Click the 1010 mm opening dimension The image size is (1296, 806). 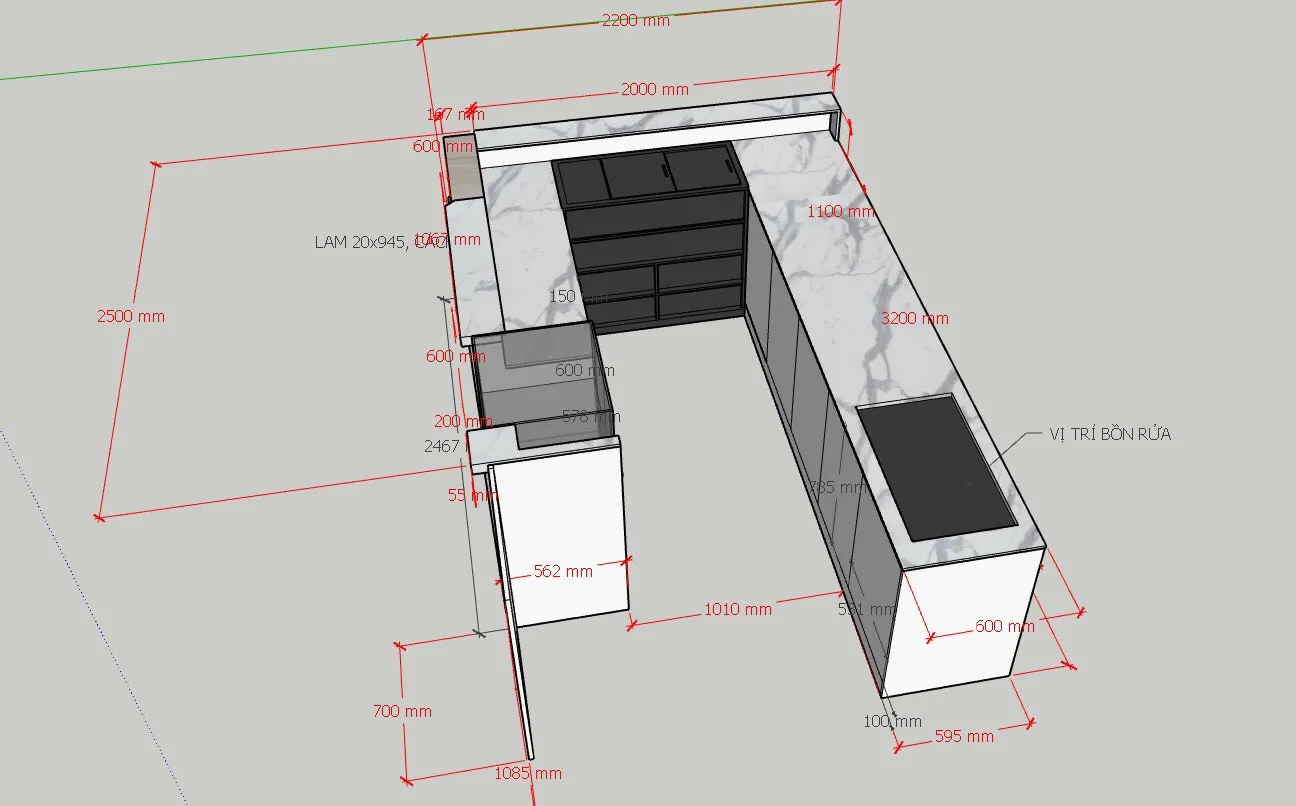pyautogui.click(x=738, y=609)
